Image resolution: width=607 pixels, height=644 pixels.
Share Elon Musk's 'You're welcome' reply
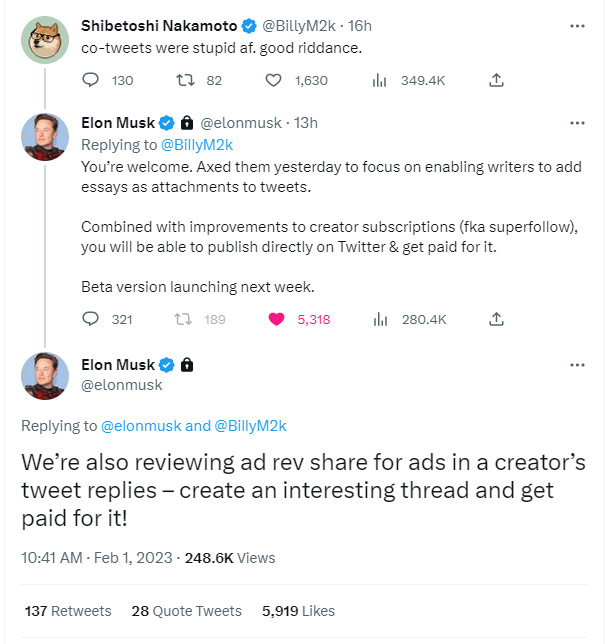[496, 320]
